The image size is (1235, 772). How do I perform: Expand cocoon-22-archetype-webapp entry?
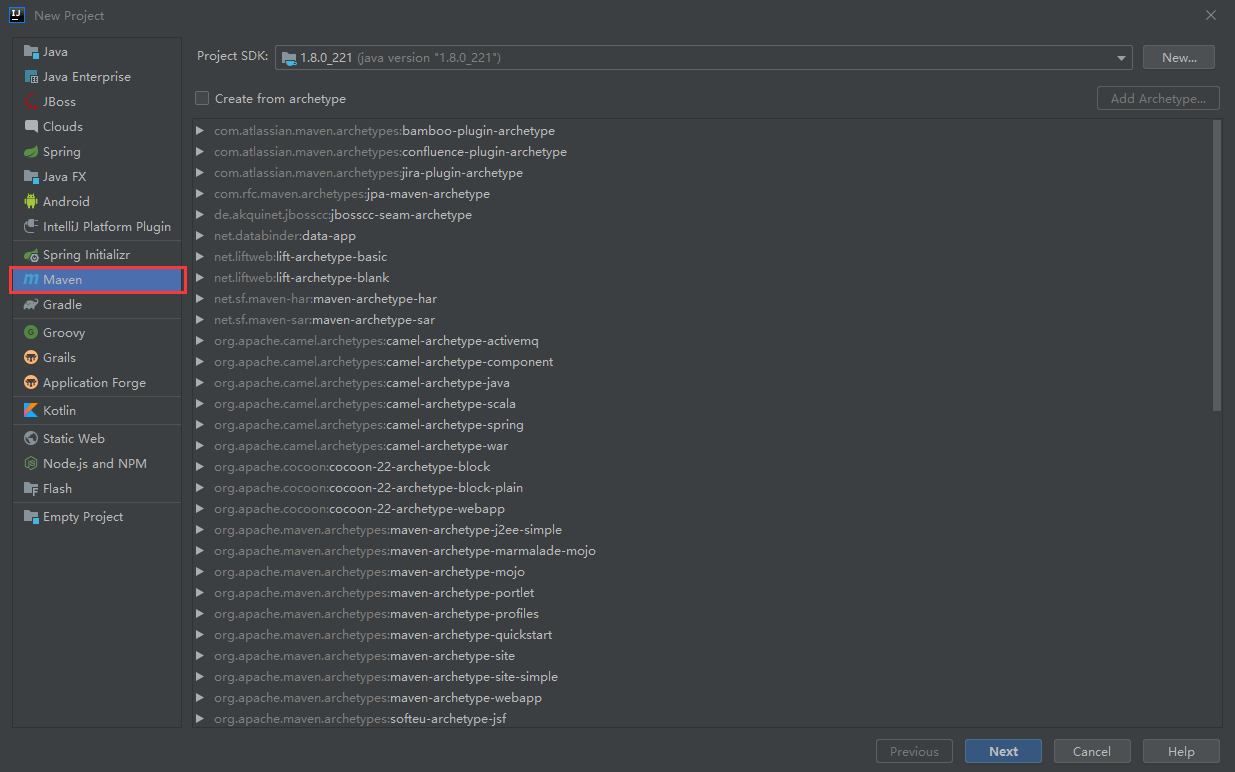[201, 509]
